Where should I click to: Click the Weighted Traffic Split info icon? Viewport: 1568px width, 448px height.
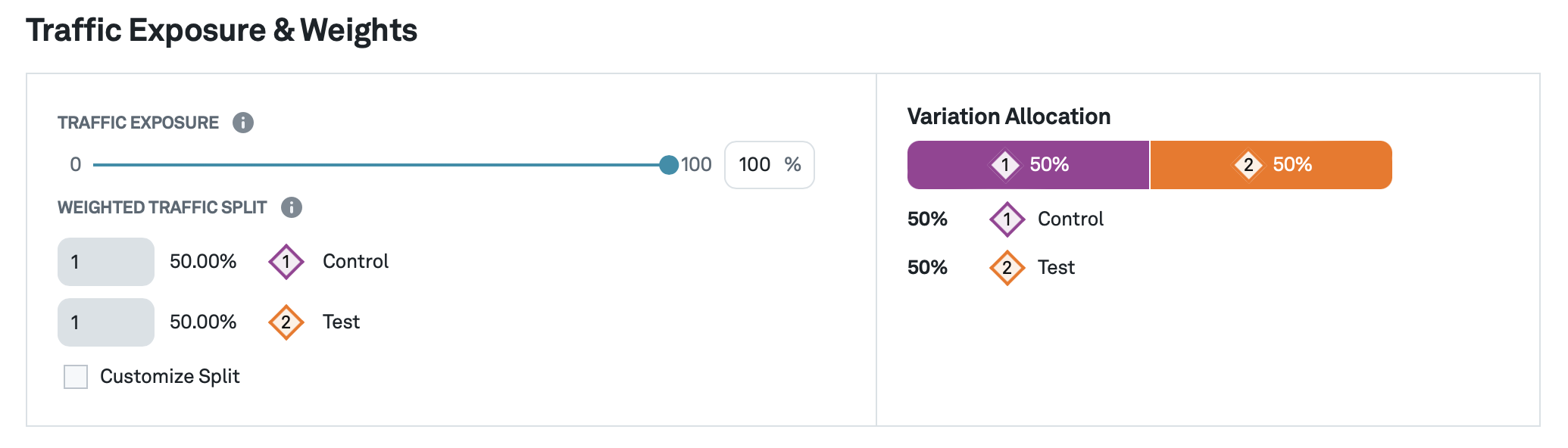(x=292, y=207)
